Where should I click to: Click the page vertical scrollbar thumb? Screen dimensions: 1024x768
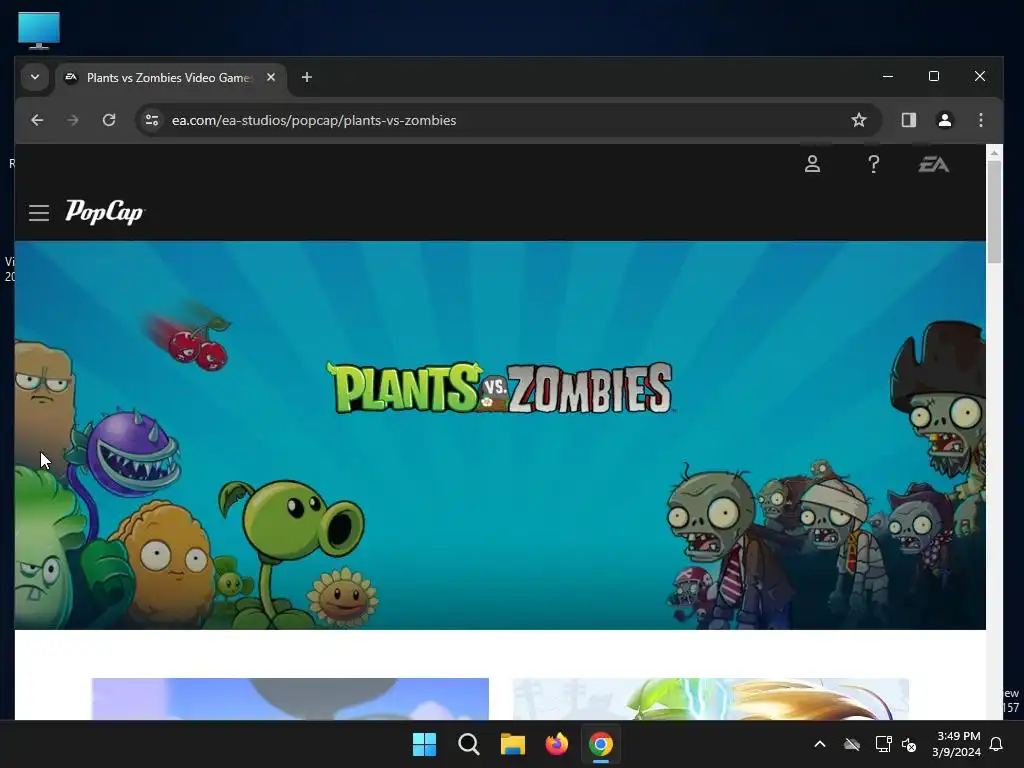(x=994, y=212)
